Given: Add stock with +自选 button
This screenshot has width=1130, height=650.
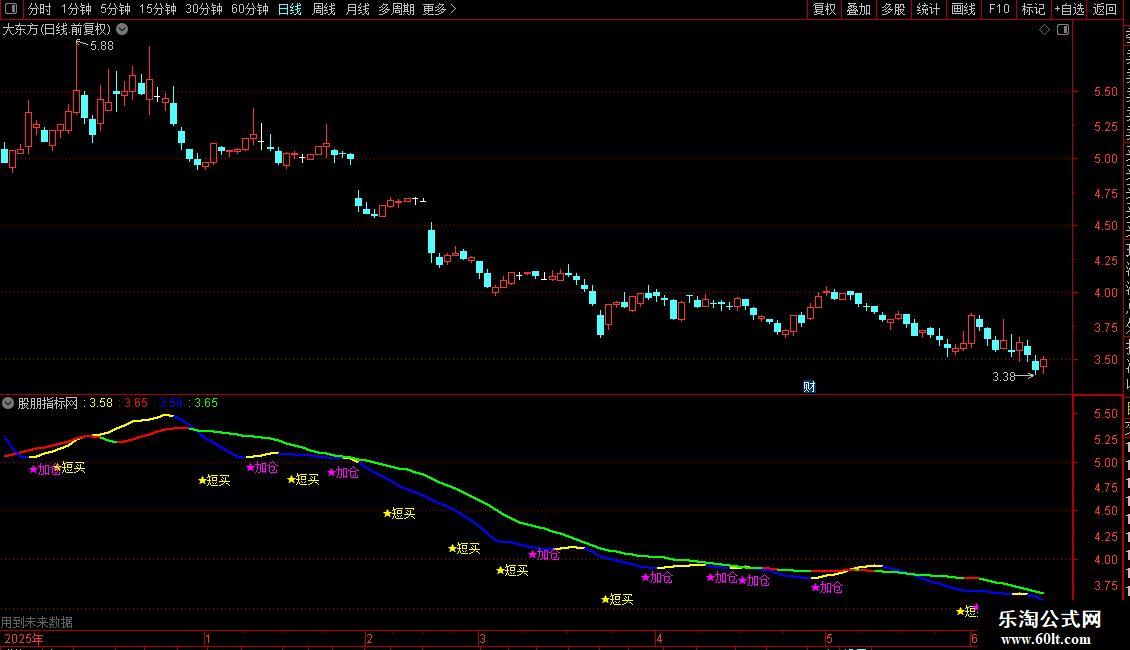Looking at the screenshot, I should tap(1069, 9).
